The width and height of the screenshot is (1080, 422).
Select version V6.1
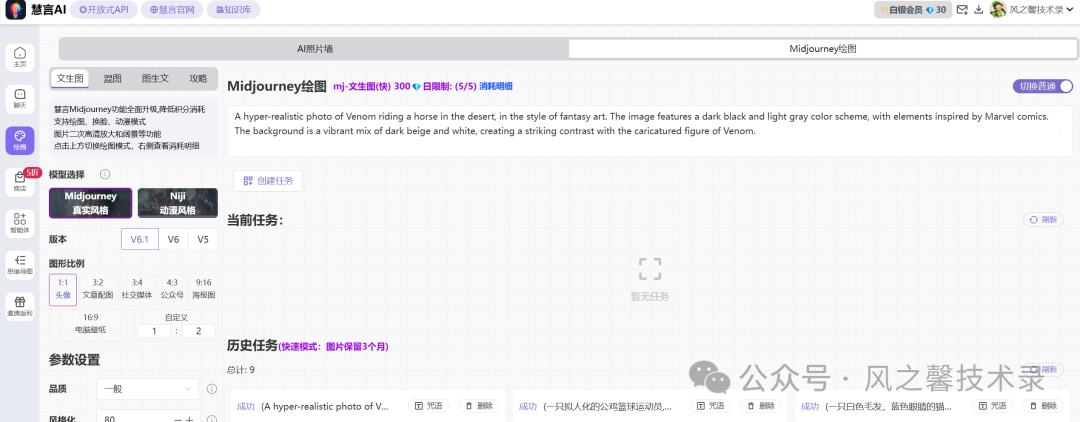pos(140,240)
